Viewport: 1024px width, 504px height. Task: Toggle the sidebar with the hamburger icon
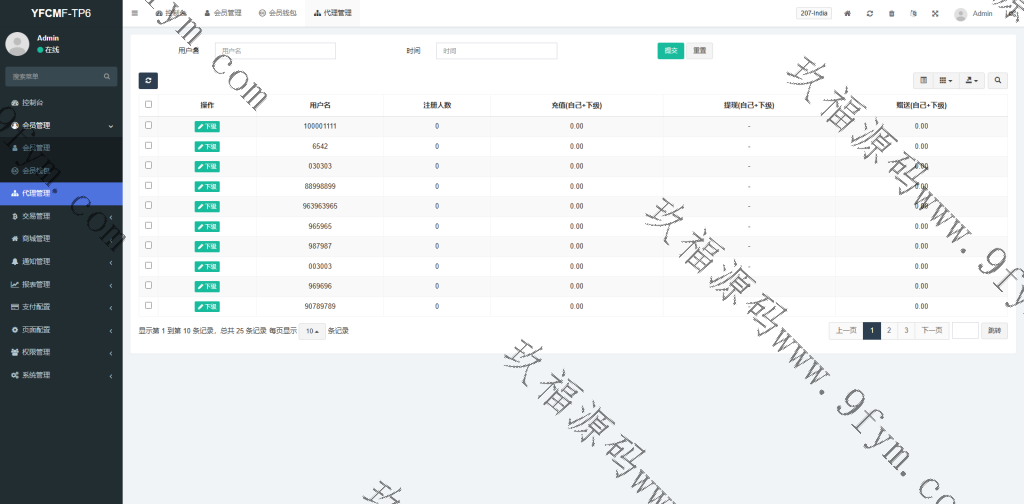coord(135,13)
